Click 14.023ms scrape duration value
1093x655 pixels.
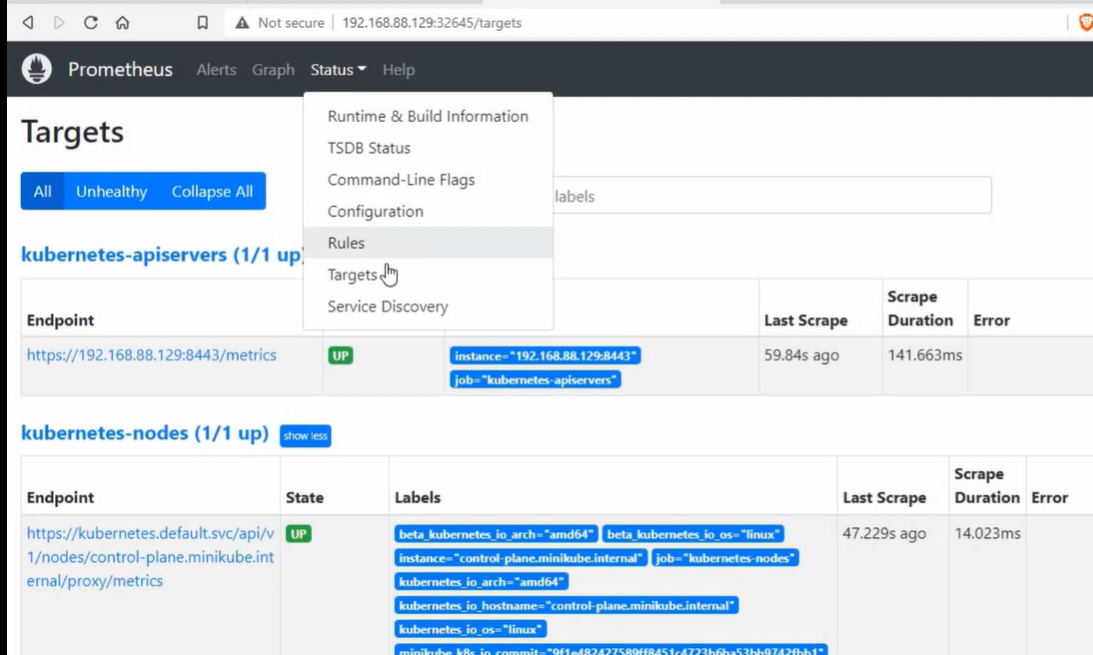tap(988, 534)
